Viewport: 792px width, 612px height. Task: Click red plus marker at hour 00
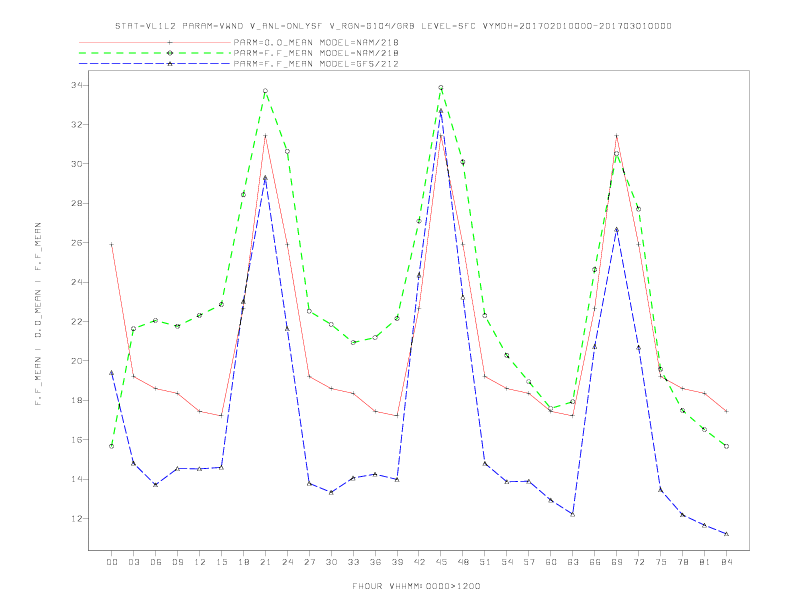pos(112,244)
